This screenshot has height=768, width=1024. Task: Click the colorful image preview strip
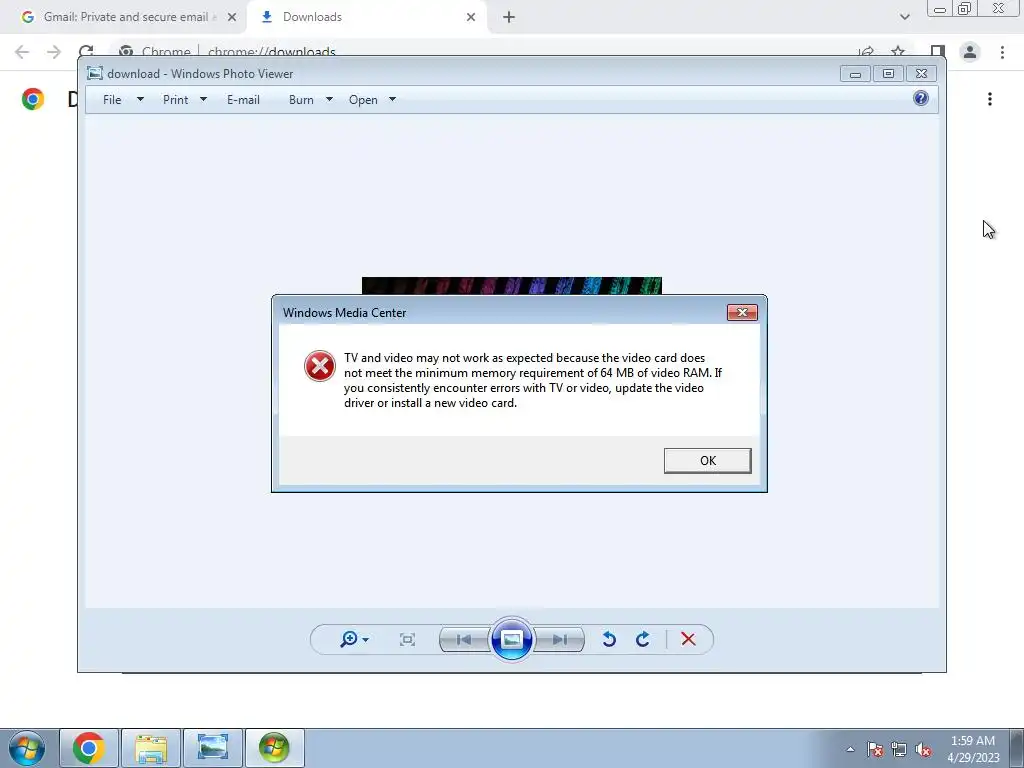[x=511, y=285]
